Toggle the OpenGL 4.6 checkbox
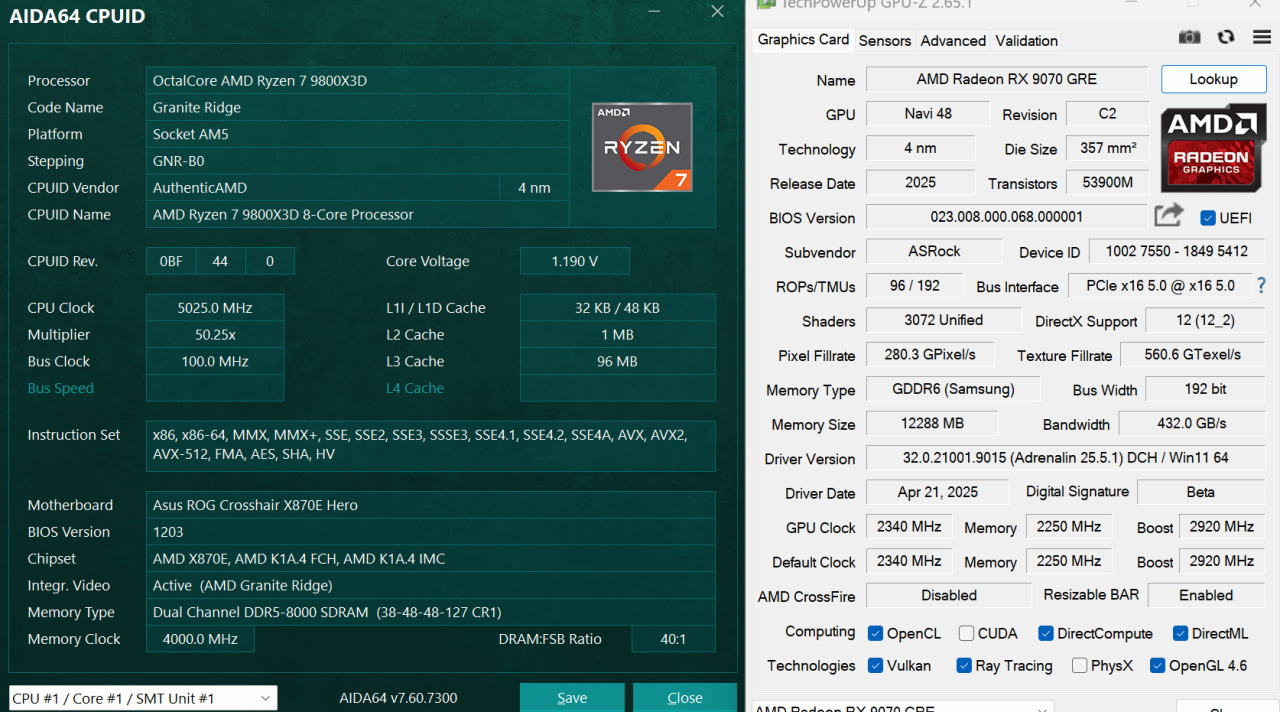 pos(1157,665)
